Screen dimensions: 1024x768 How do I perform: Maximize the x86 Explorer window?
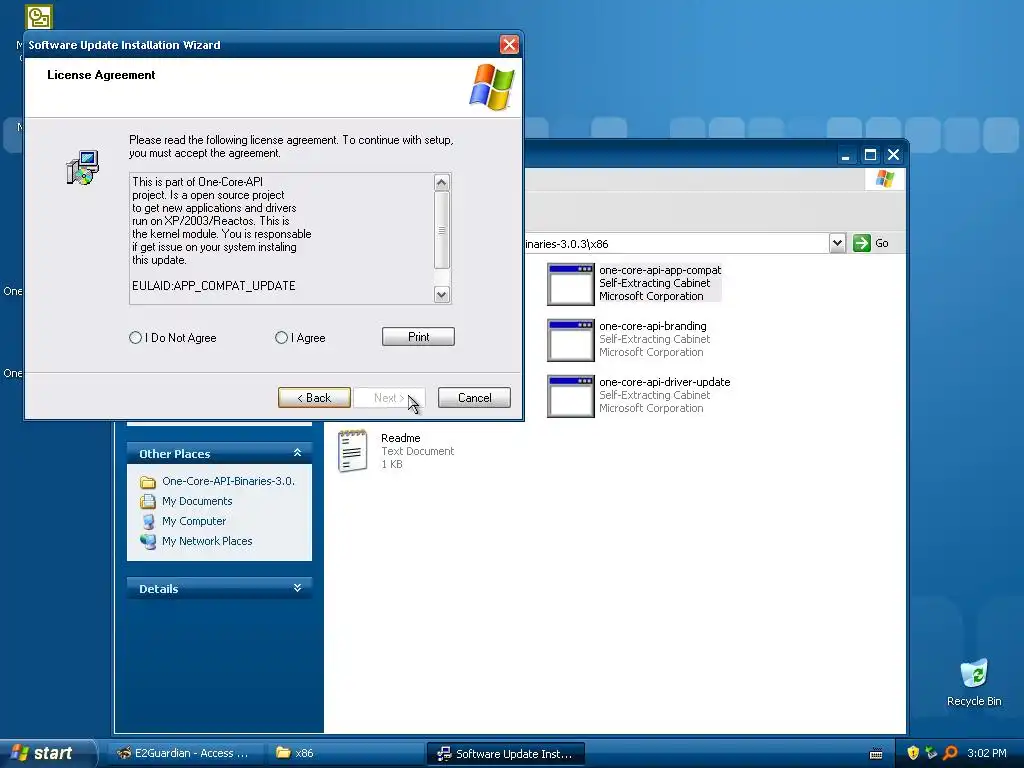870,155
